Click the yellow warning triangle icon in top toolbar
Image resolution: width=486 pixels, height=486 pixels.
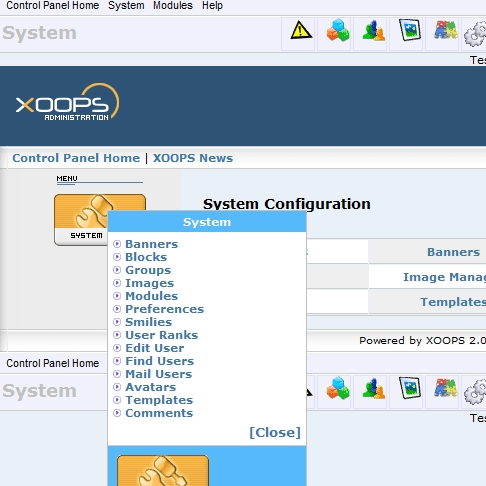[x=301, y=31]
